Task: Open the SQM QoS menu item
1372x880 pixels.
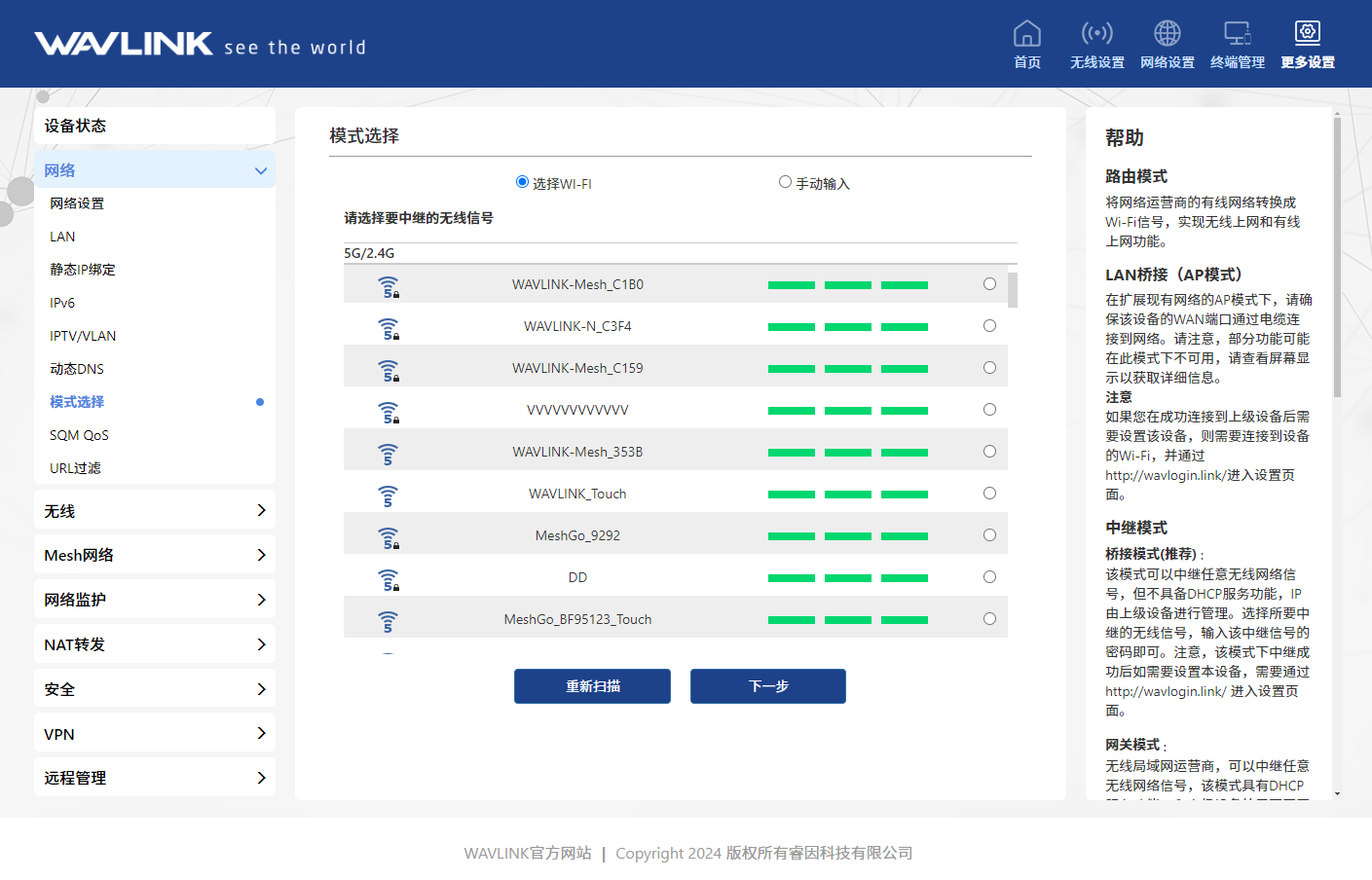Action: pyautogui.click(x=79, y=435)
